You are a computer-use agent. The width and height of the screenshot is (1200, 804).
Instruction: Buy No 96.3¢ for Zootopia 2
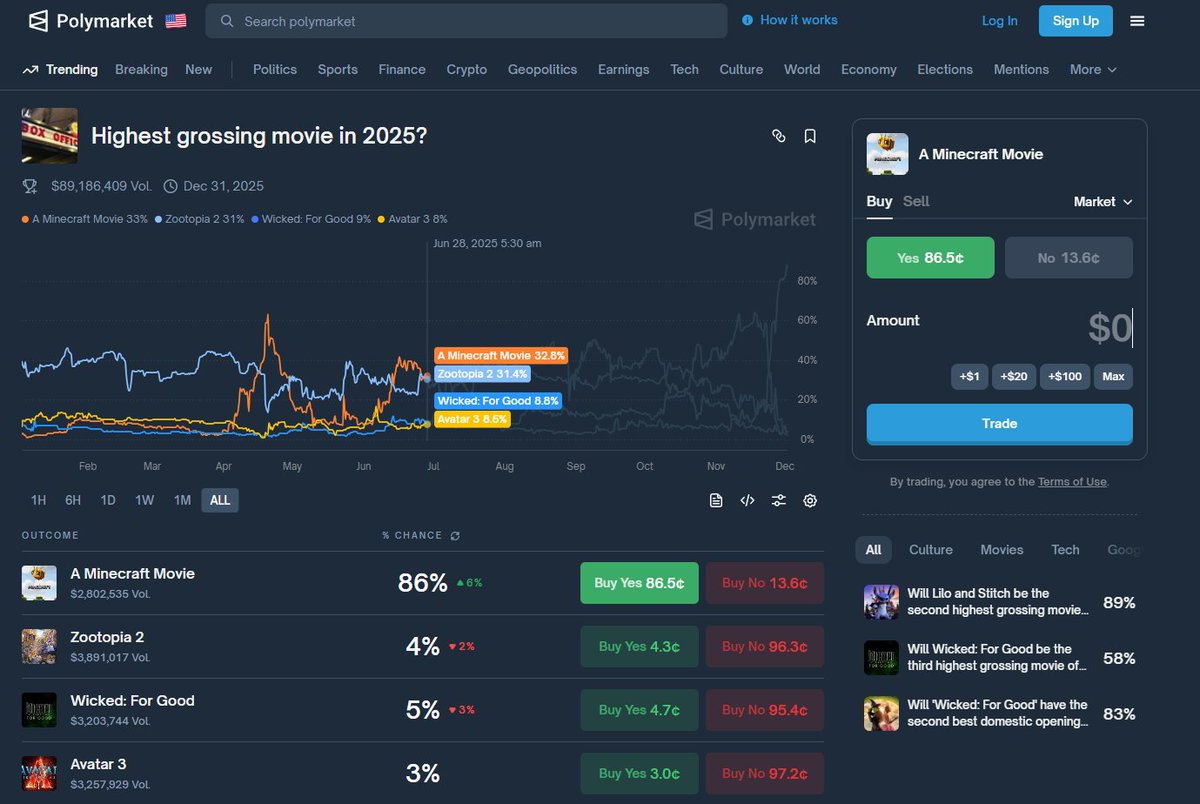click(765, 646)
